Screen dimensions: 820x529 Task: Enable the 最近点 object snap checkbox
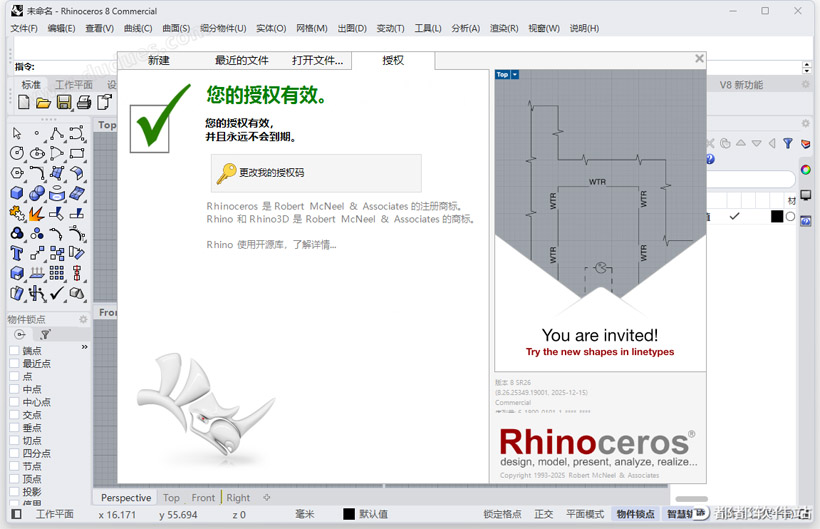pyautogui.click(x=15, y=363)
